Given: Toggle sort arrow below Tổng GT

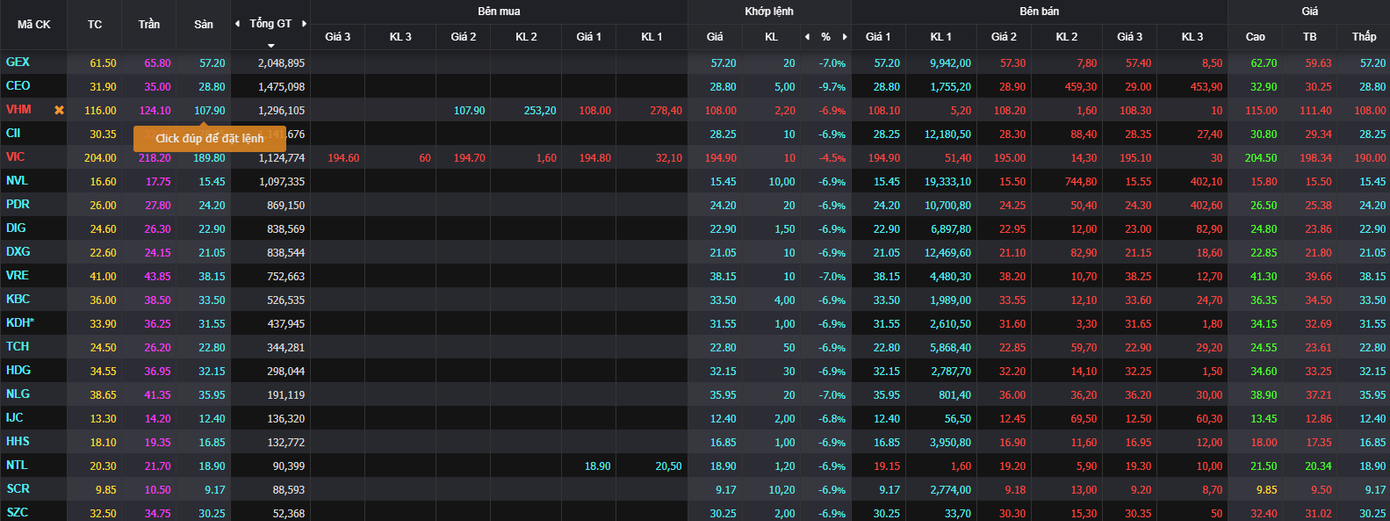Looking at the screenshot, I should click(x=270, y=45).
